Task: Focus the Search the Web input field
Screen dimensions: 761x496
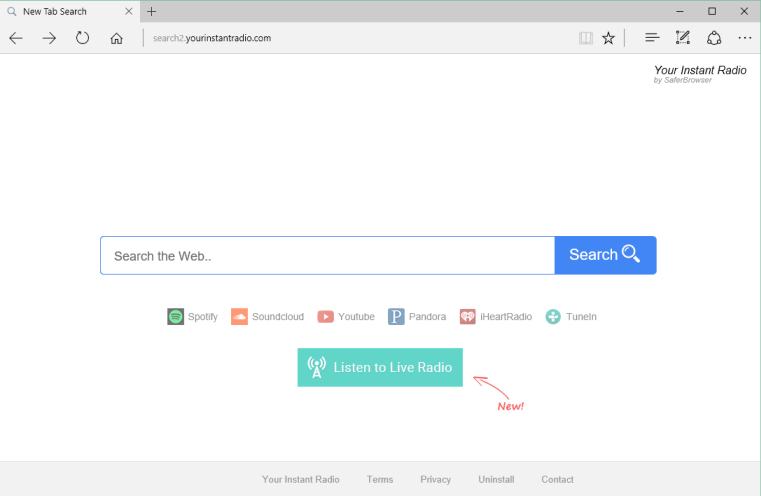Action: click(x=328, y=255)
